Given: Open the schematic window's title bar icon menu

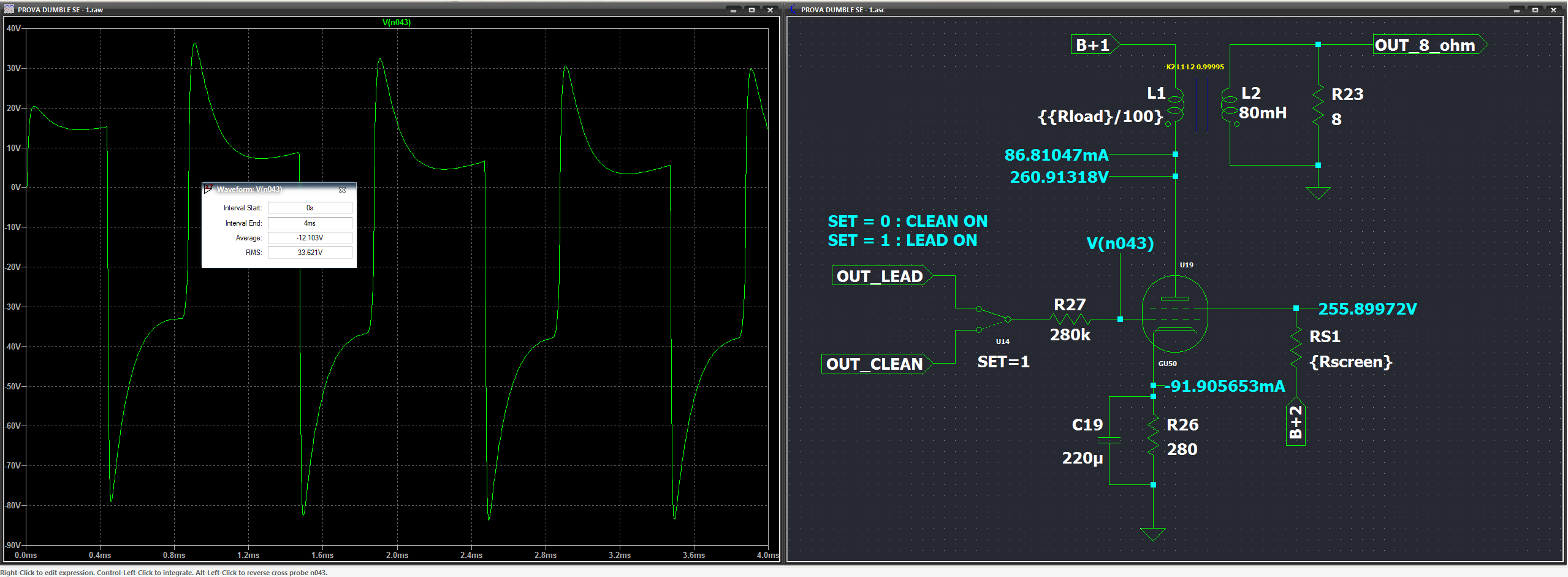Looking at the screenshot, I should click(793, 10).
